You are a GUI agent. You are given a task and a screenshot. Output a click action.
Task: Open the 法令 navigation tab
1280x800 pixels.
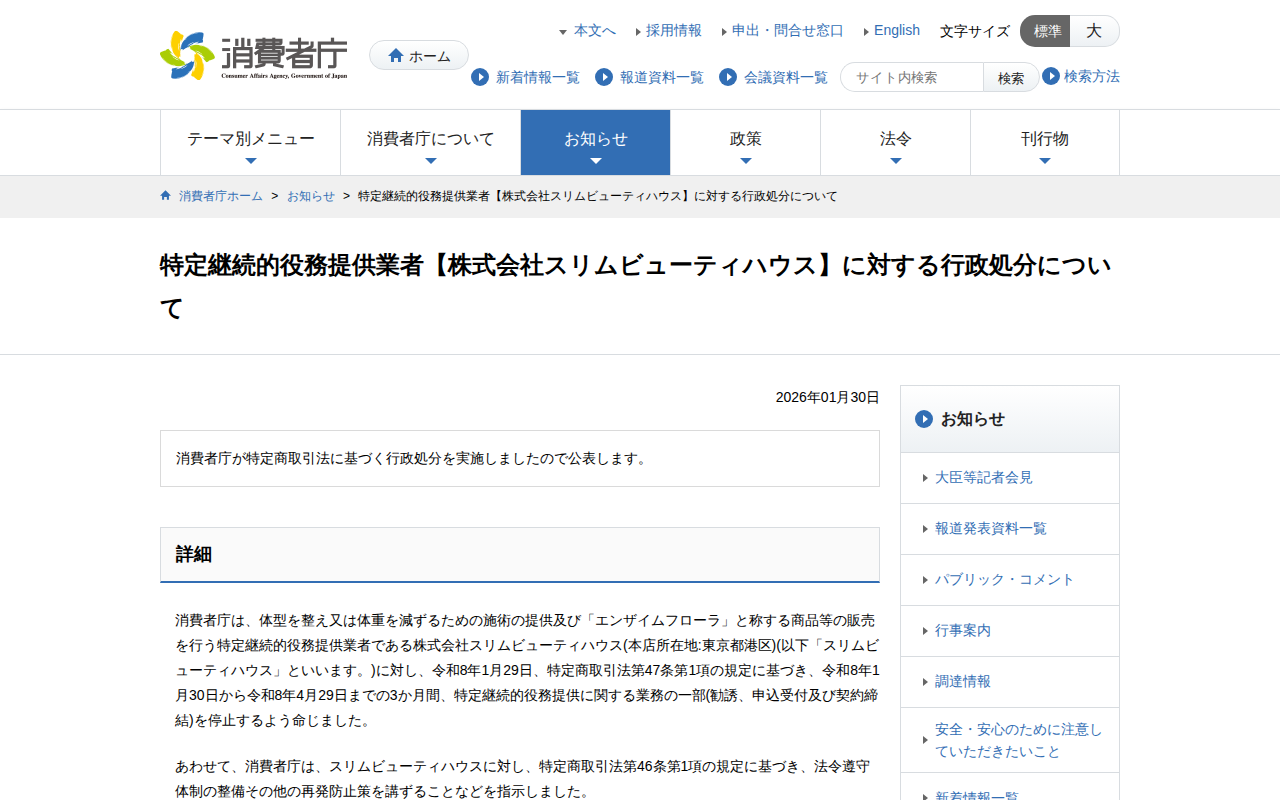896,142
